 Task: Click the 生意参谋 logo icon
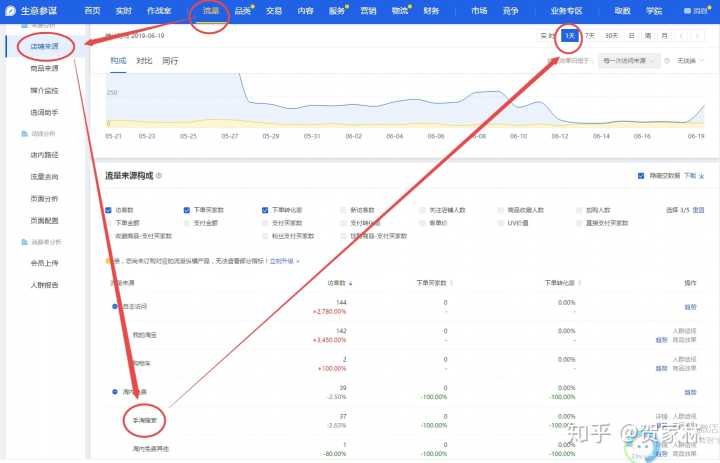pyautogui.click(x=12, y=9)
